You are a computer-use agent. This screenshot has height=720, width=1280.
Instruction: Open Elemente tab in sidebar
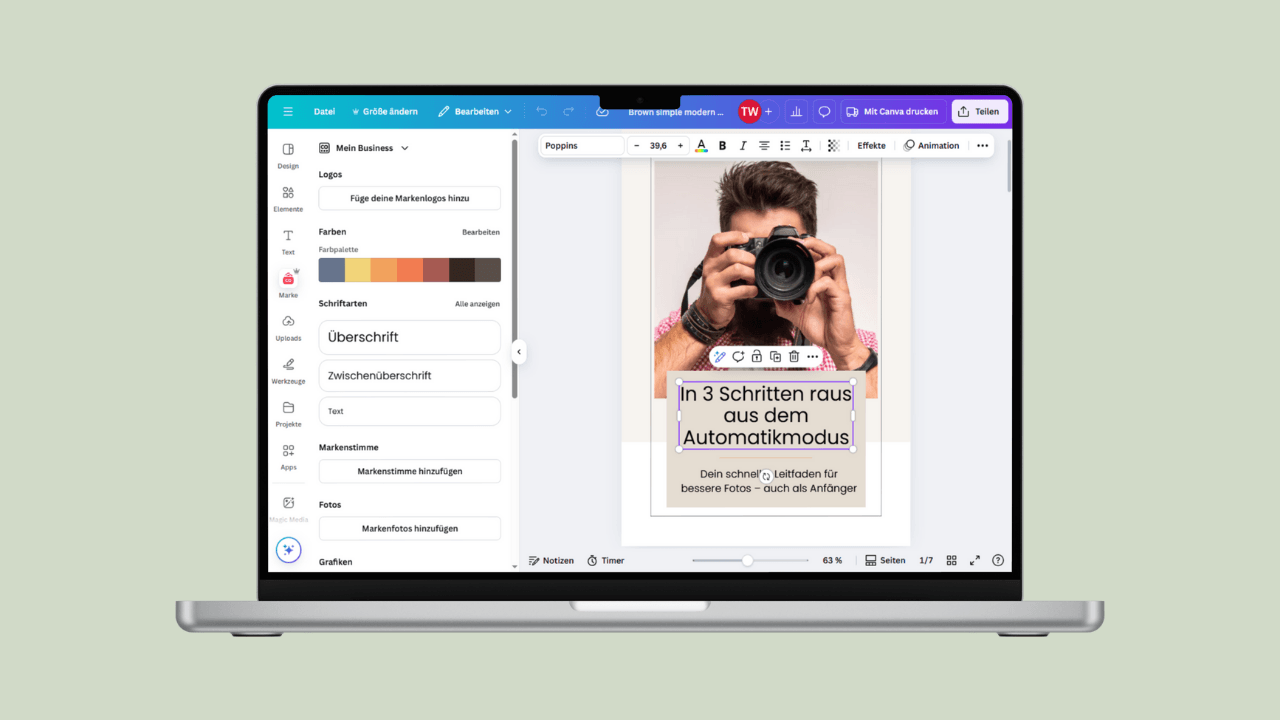click(288, 198)
